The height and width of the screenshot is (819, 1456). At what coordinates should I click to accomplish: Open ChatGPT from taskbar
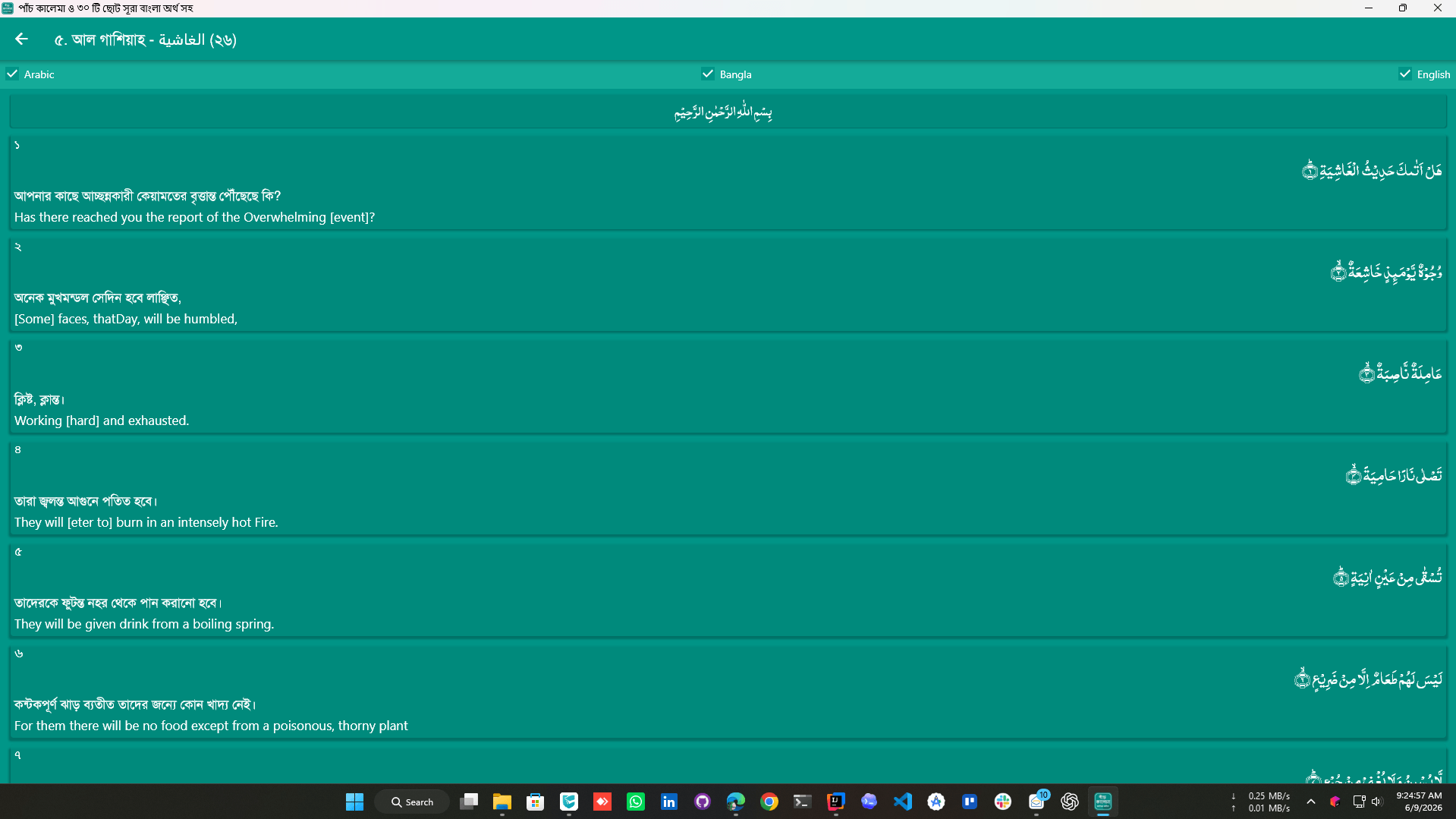coord(1070,802)
